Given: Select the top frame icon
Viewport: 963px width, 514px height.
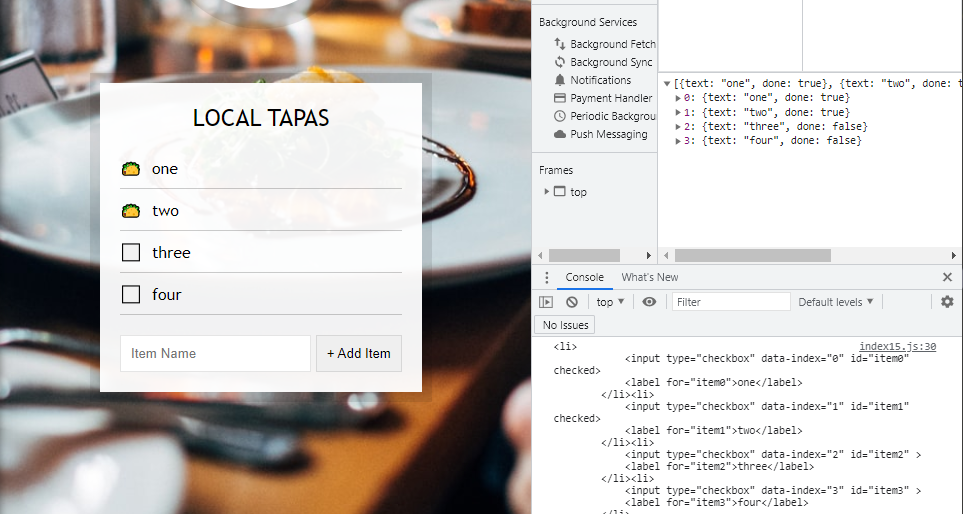Looking at the screenshot, I should pos(559,192).
